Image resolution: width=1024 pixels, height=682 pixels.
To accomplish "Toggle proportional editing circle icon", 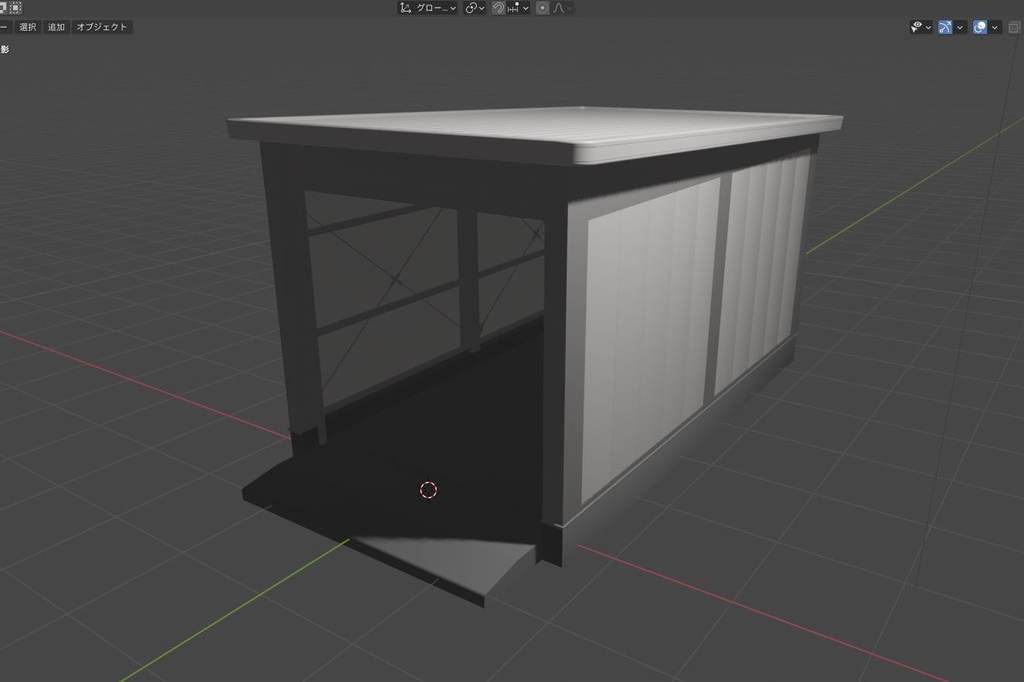I will coord(542,8).
